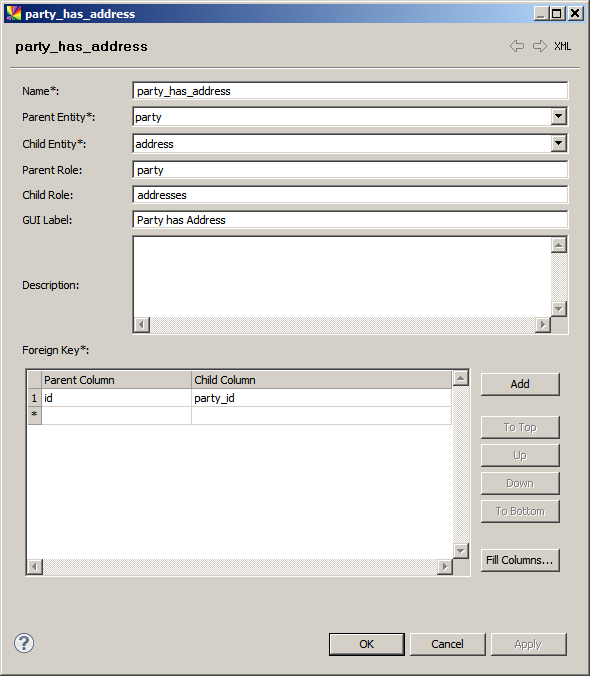Screen dimensions: 590x676
Task: Select row header number 1
Action: [x=34, y=398]
